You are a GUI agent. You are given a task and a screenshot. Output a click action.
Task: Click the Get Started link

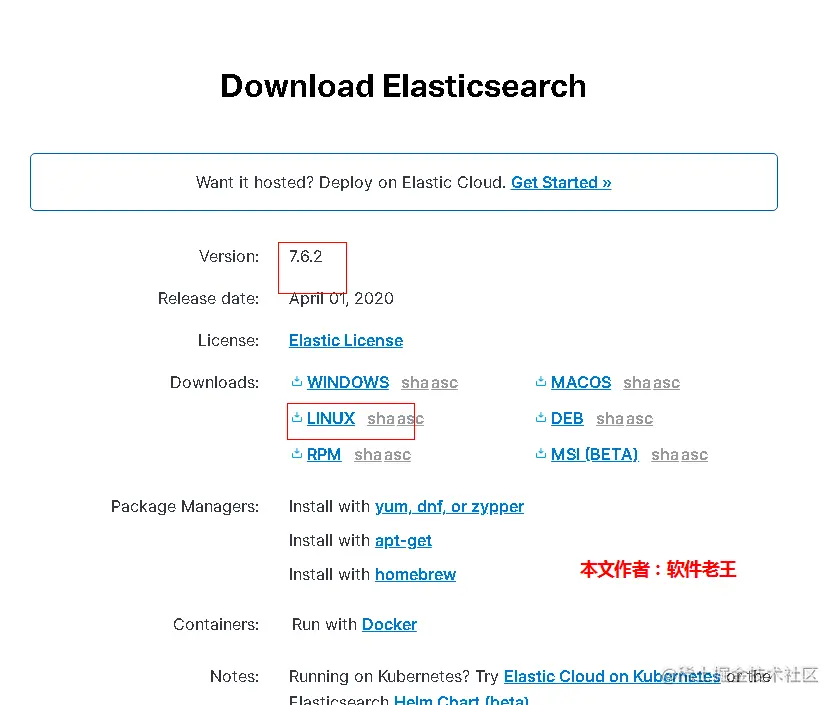561,182
